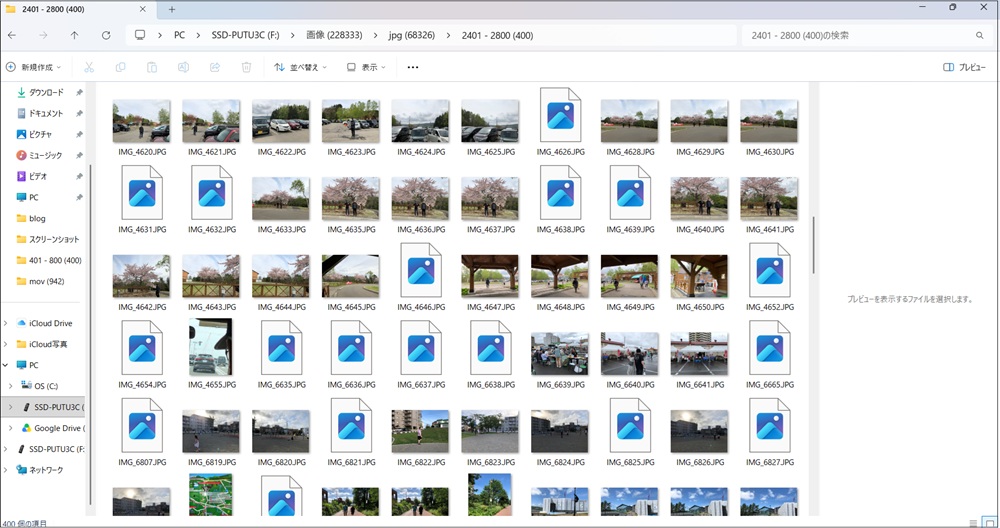
Task: Click 2401 - 2800 (400) in breadcrumb
Action: pos(497,35)
